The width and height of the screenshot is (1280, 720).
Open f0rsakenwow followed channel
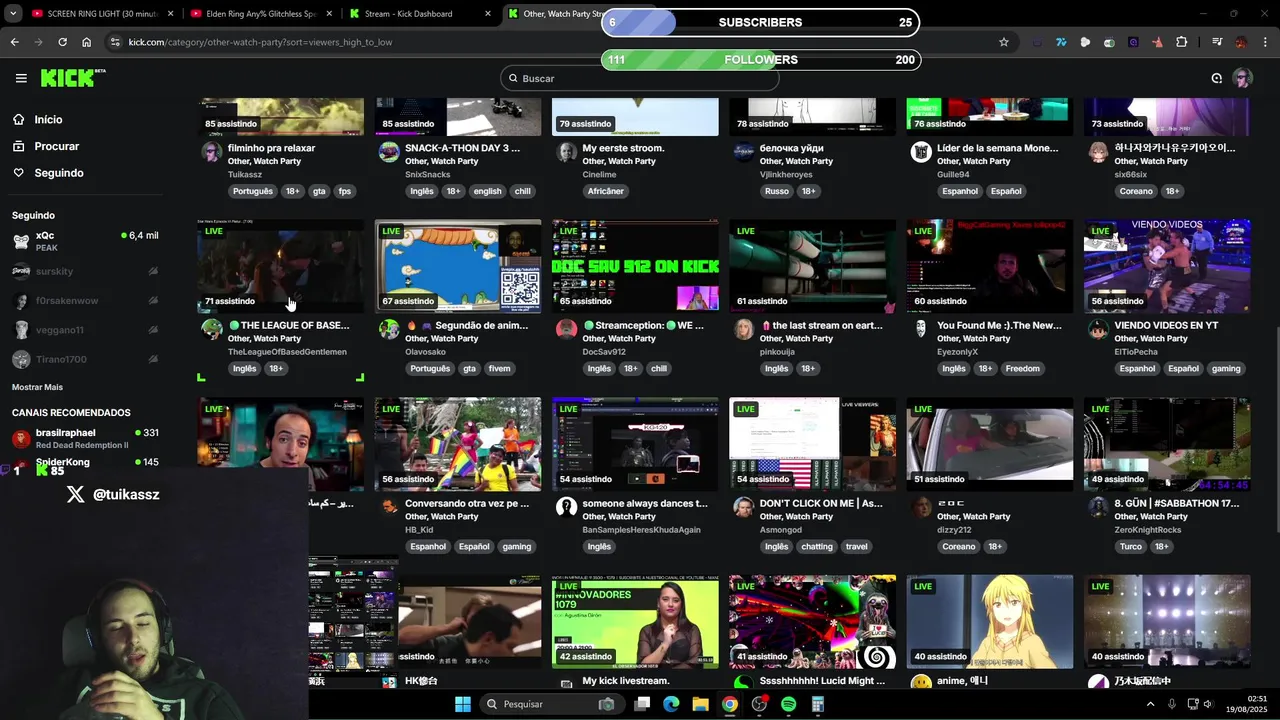pyautogui.click(x=85, y=301)
